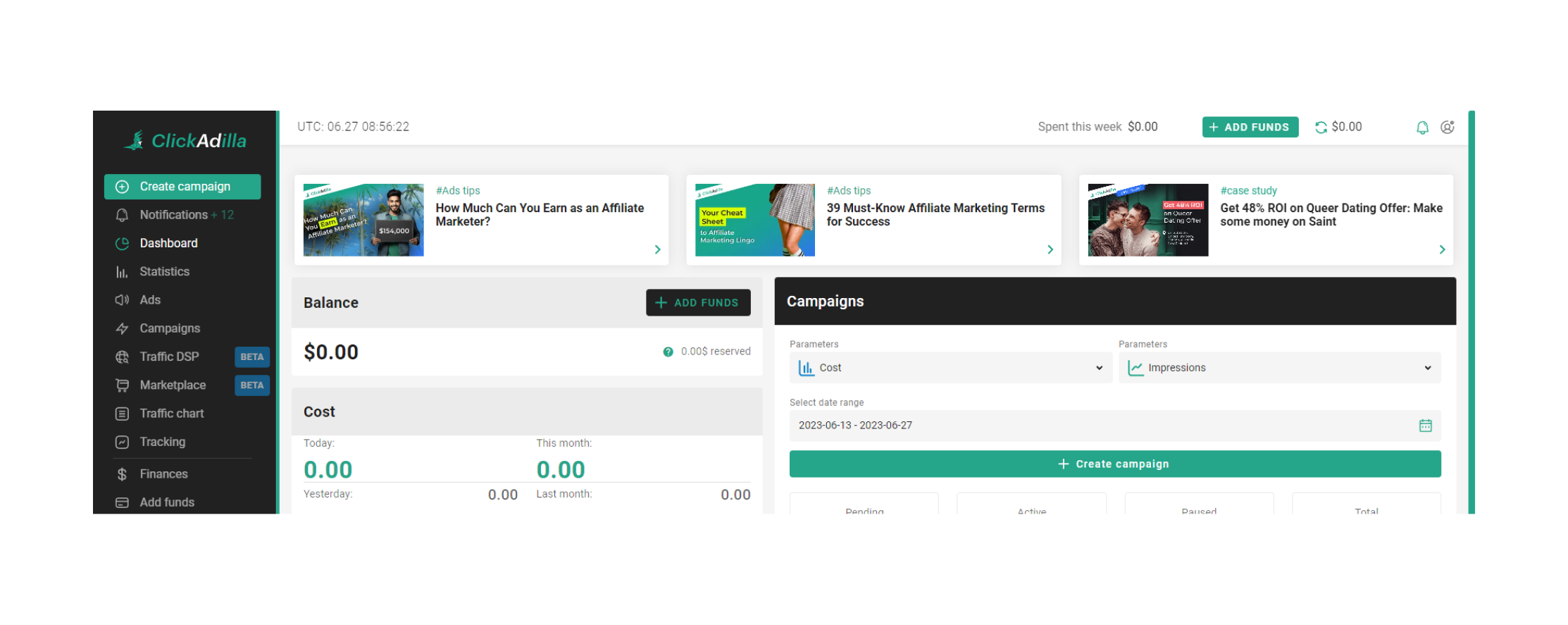Image resolution: width=1568 pixels, height=625 pixels.
Task: Open How Much Can You Earn article
Action: point(539,215)
